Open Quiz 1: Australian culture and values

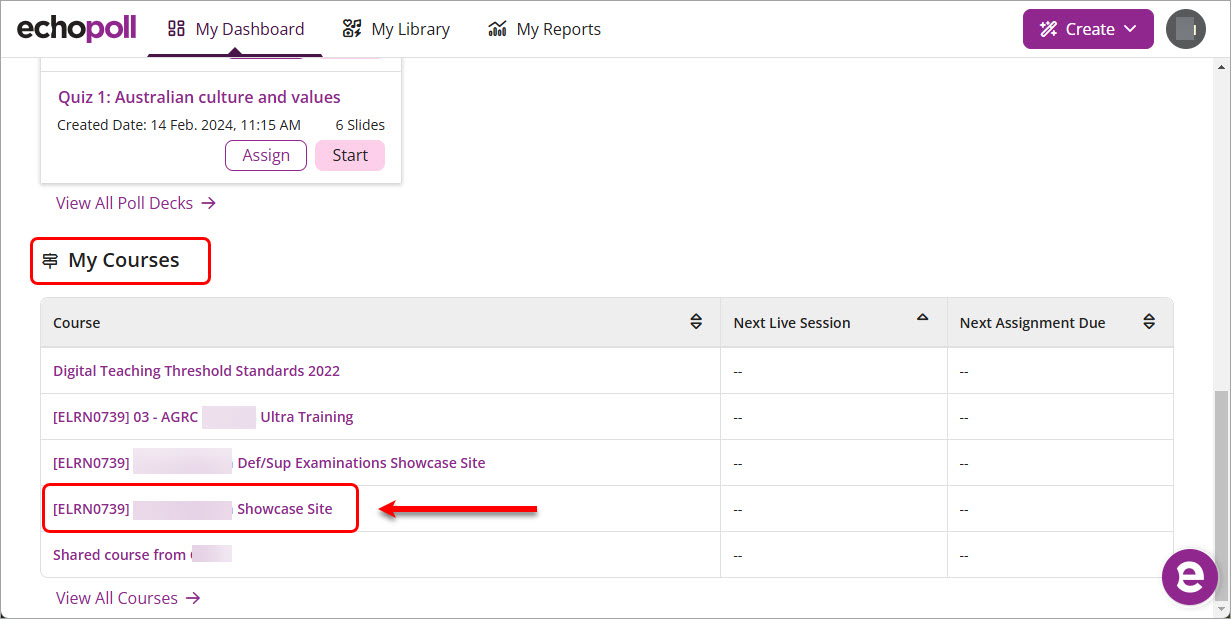point(199,97)
